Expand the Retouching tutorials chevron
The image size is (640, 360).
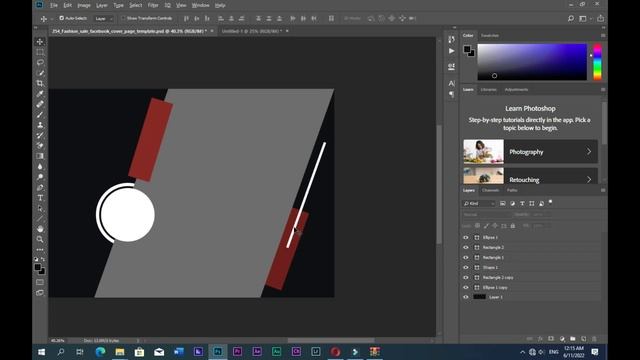click(589, 180)
